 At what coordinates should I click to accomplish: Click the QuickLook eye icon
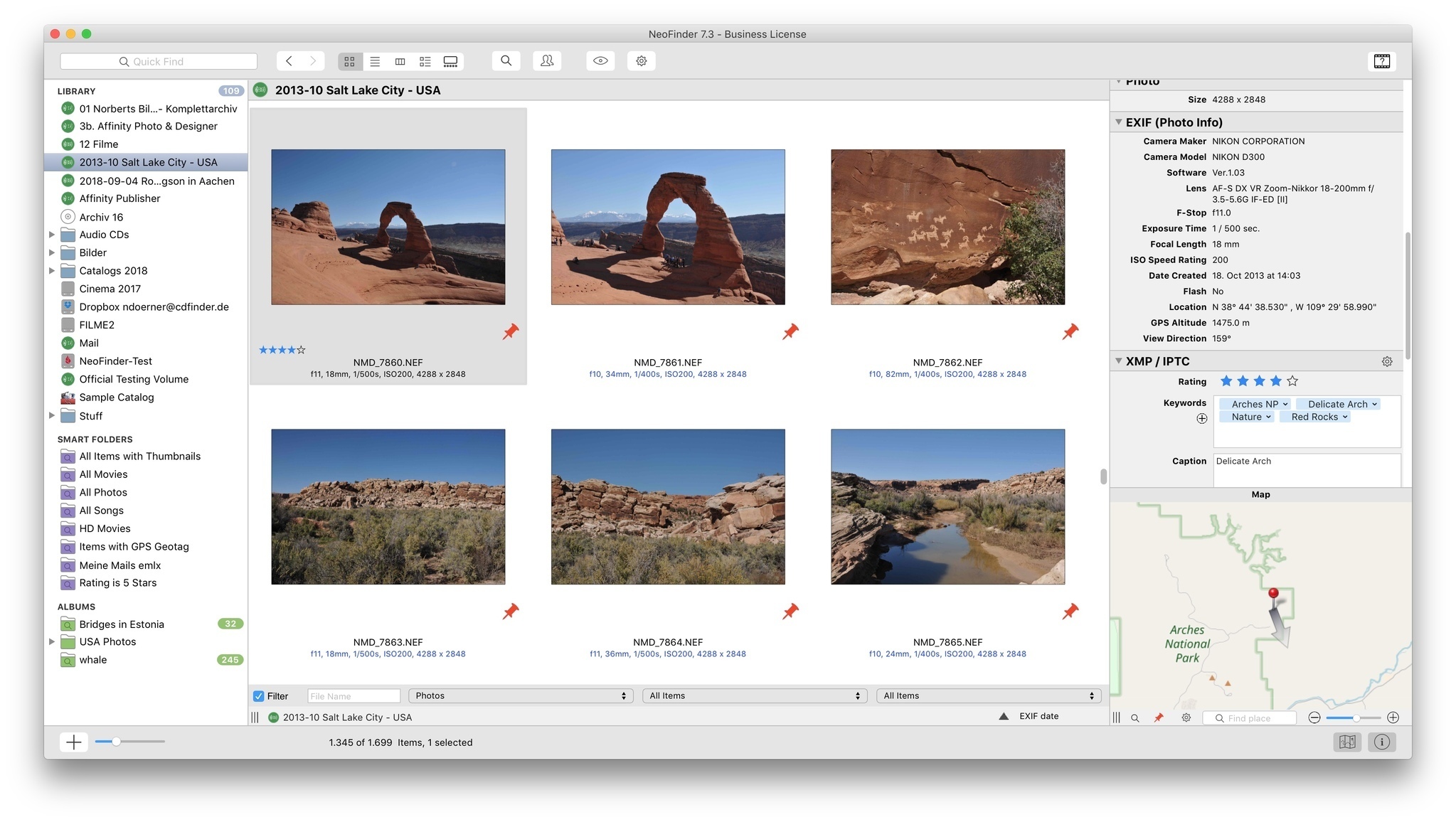(600, 61)
